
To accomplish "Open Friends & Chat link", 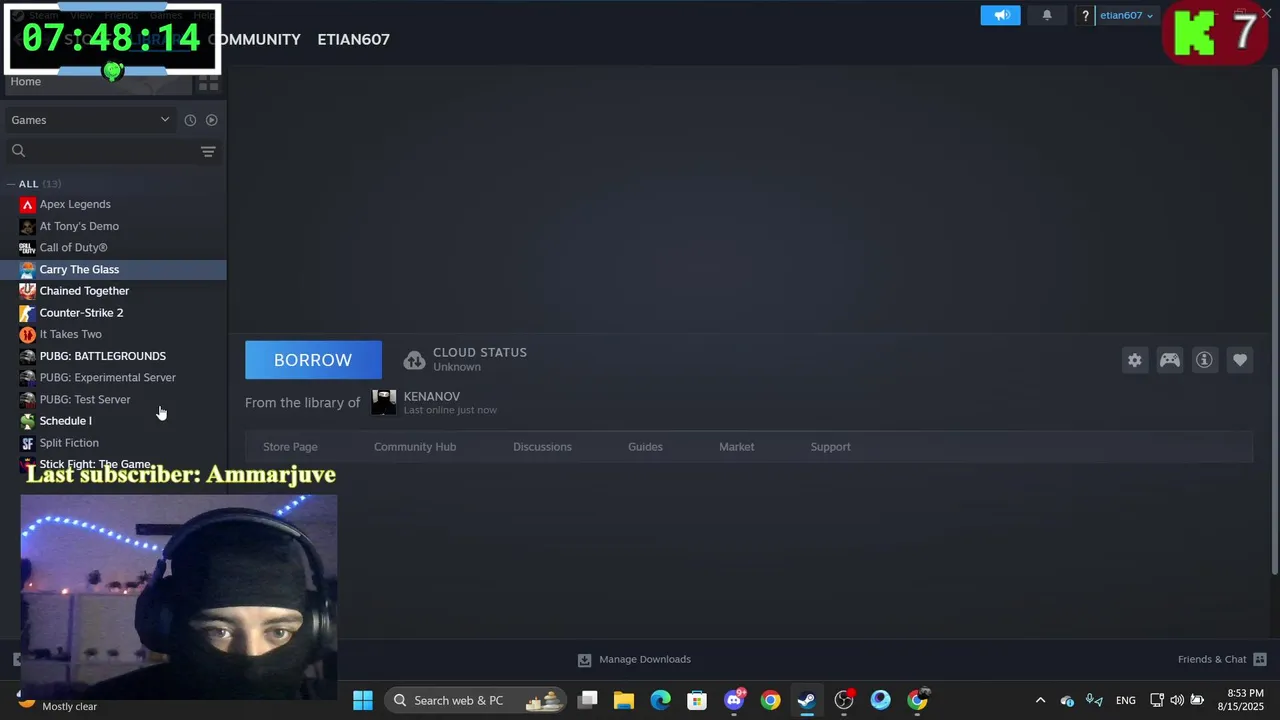I will pos(1212,660).
